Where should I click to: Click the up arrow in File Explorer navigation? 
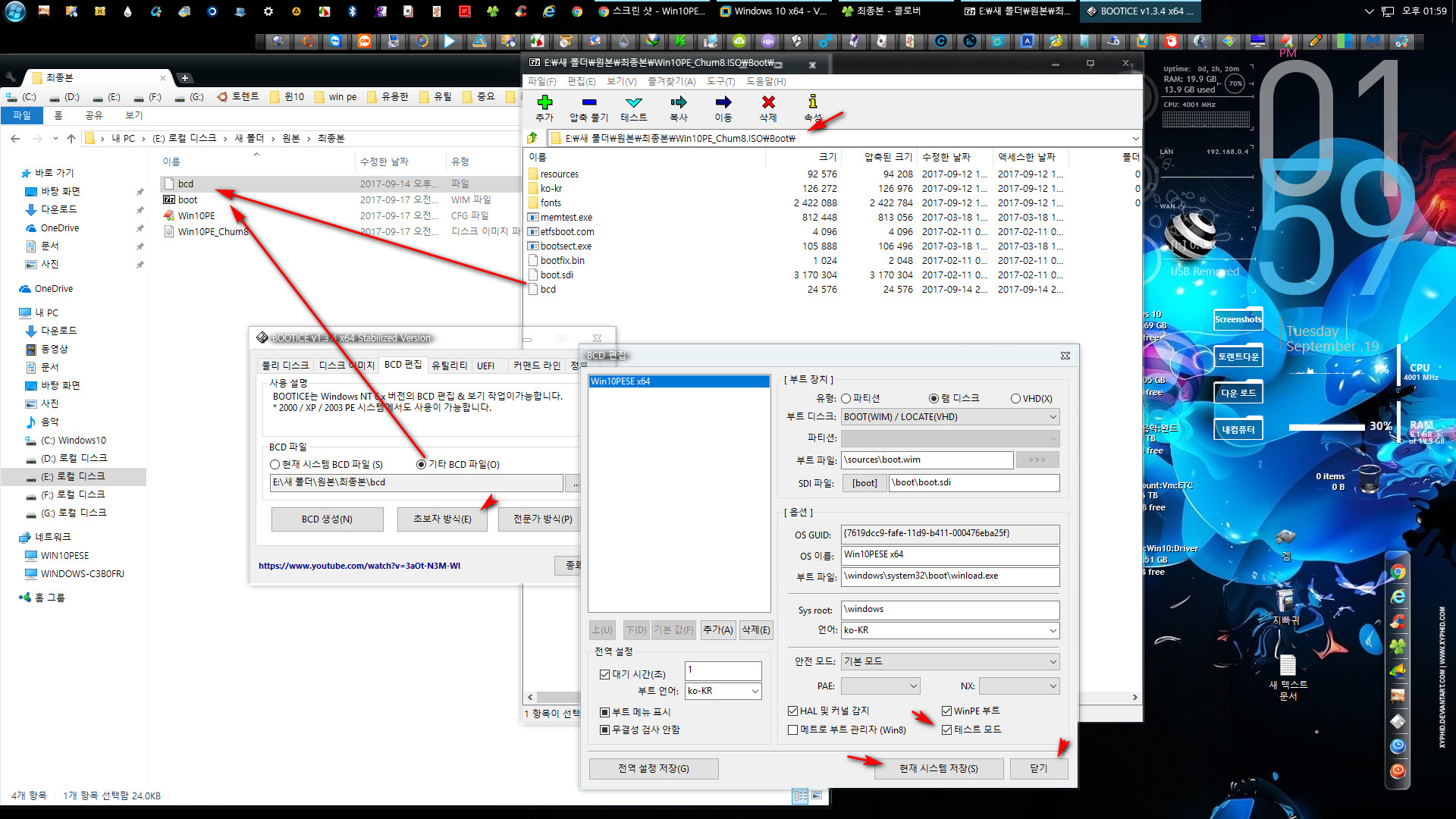pyautogui.click(x=71, y=139)
